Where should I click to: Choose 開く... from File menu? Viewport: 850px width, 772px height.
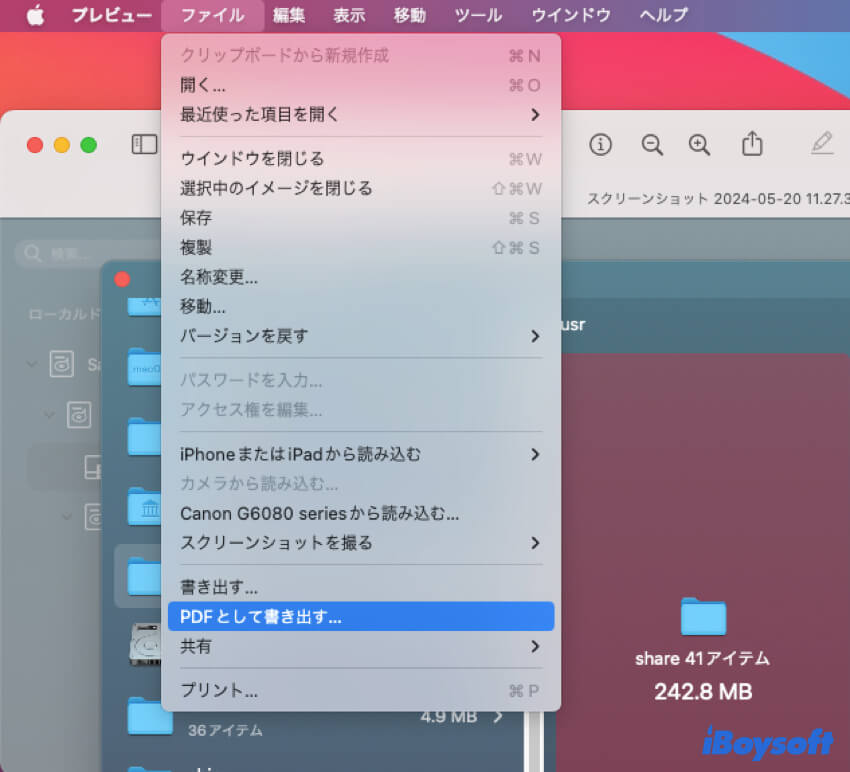[361, 85]
